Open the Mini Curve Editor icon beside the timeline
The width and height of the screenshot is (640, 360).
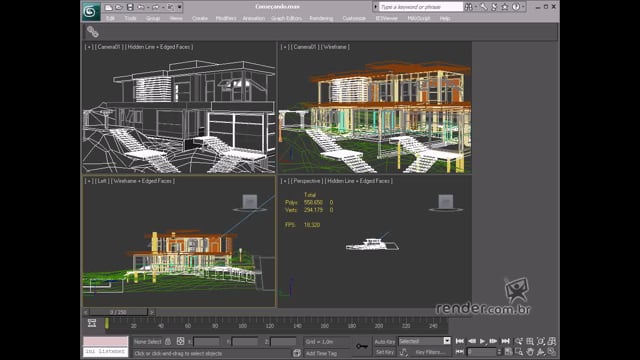(92, 323)
